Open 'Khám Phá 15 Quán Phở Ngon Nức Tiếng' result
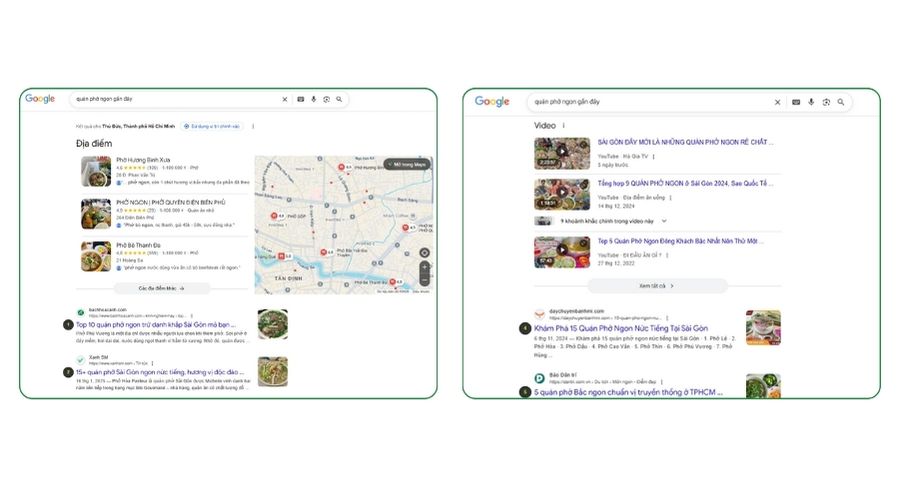Image resolution: width=900 pixels, height=487 pixels. pyautogui.click(x=621, y=328)
